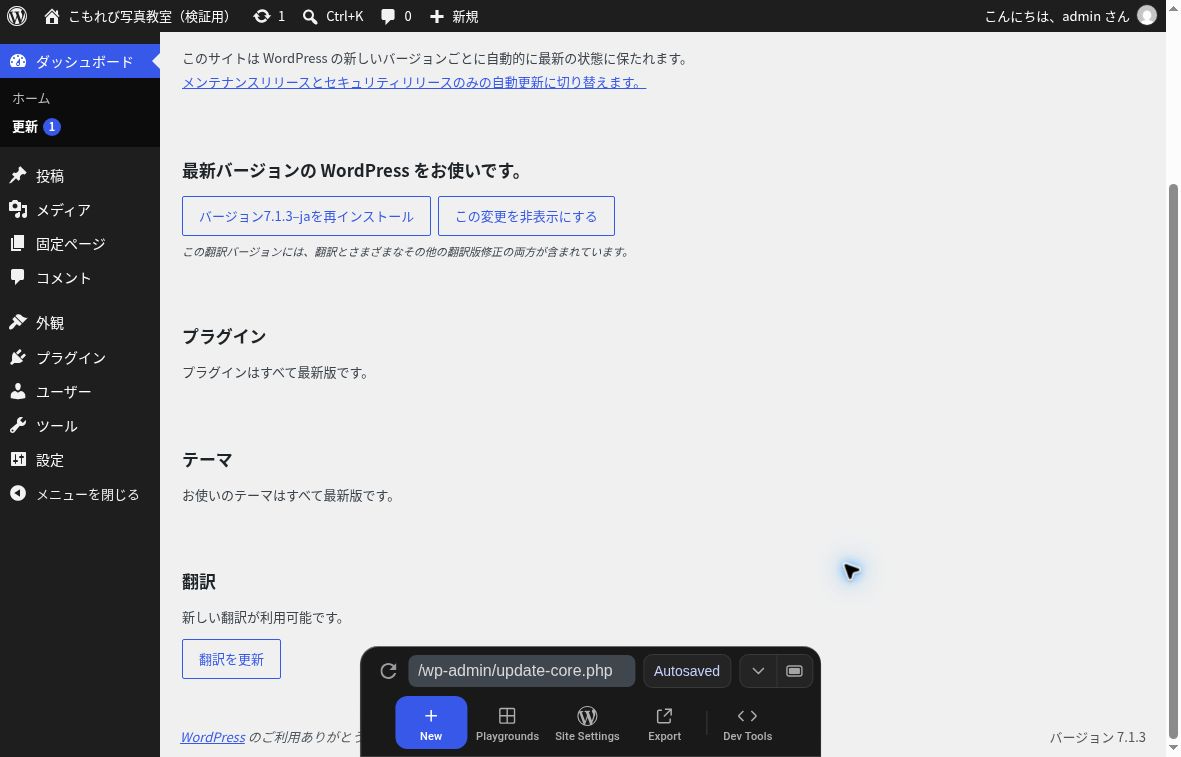Select ホーム submenu item
1181x757 pixels.
31,98
